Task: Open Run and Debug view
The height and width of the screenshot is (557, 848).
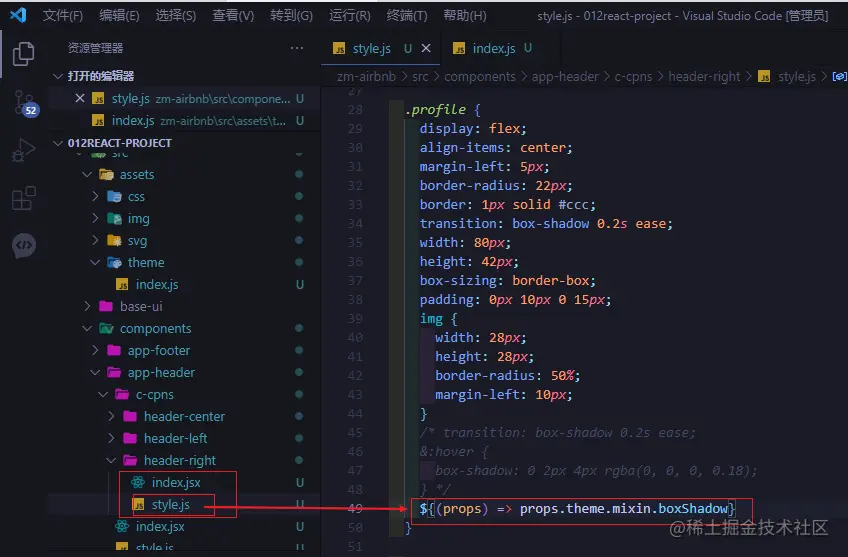Action: coord(23,150)
